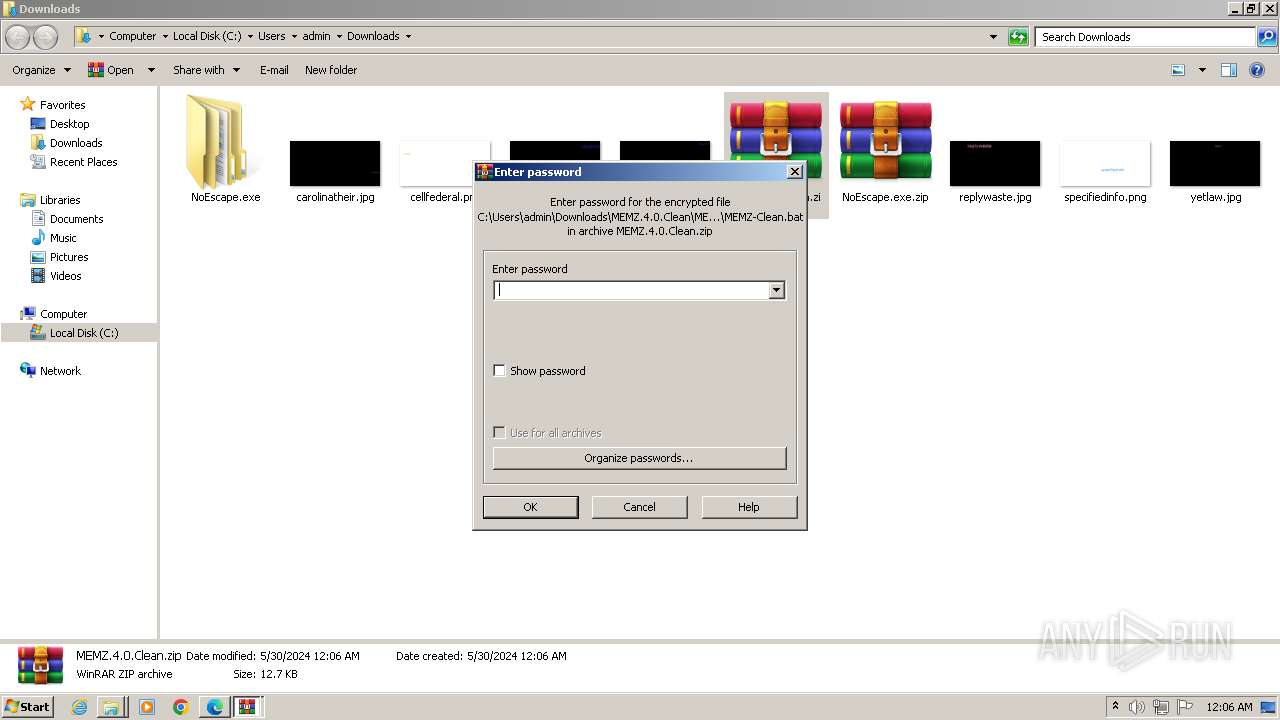
Task: Click the Local Disk (C:) breadcrumb
Action: (x=209, y=36)
